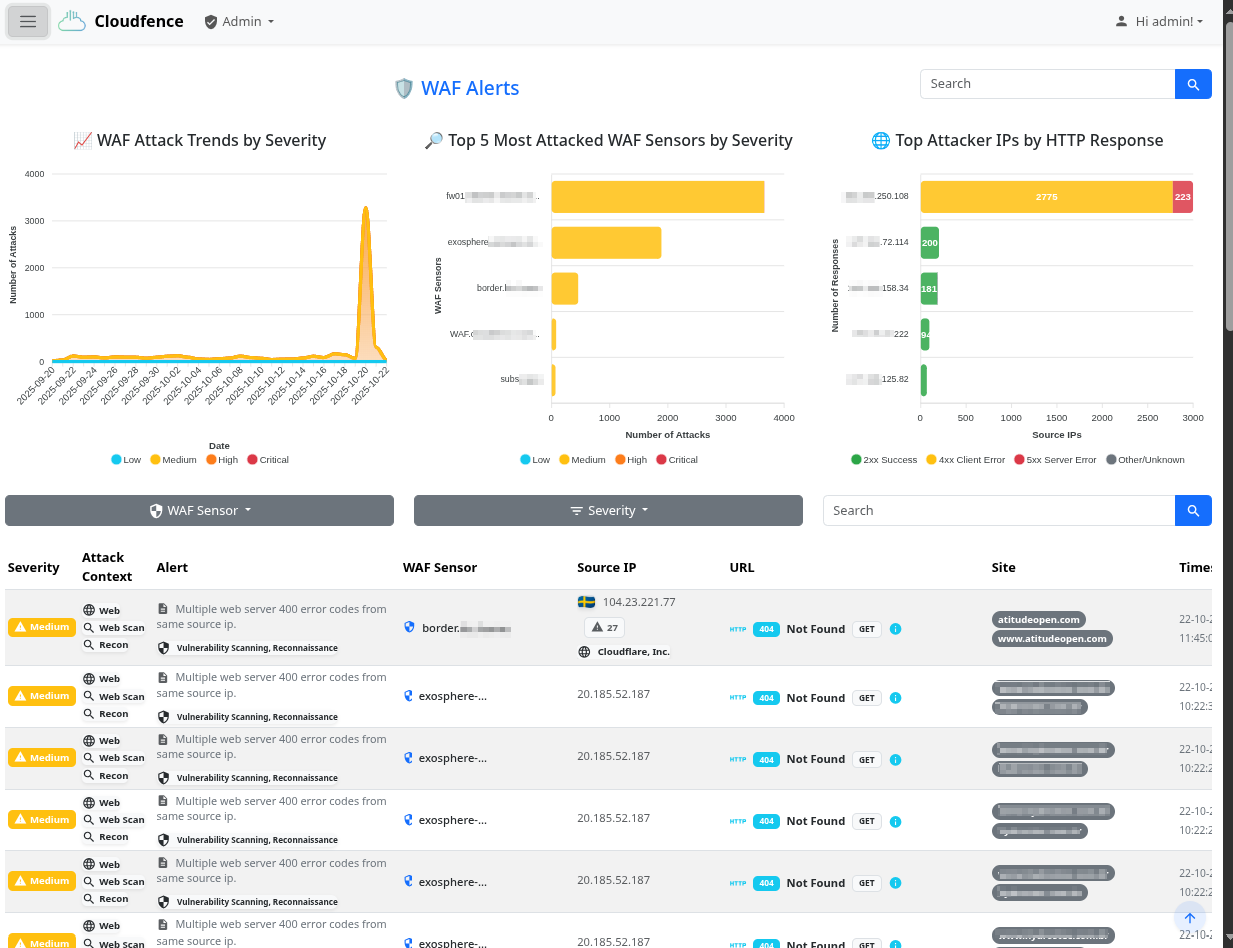Click the Cloudfence cloud logo
The width and height of the screenshot is (1233, 948).
(x=72, y=21)
